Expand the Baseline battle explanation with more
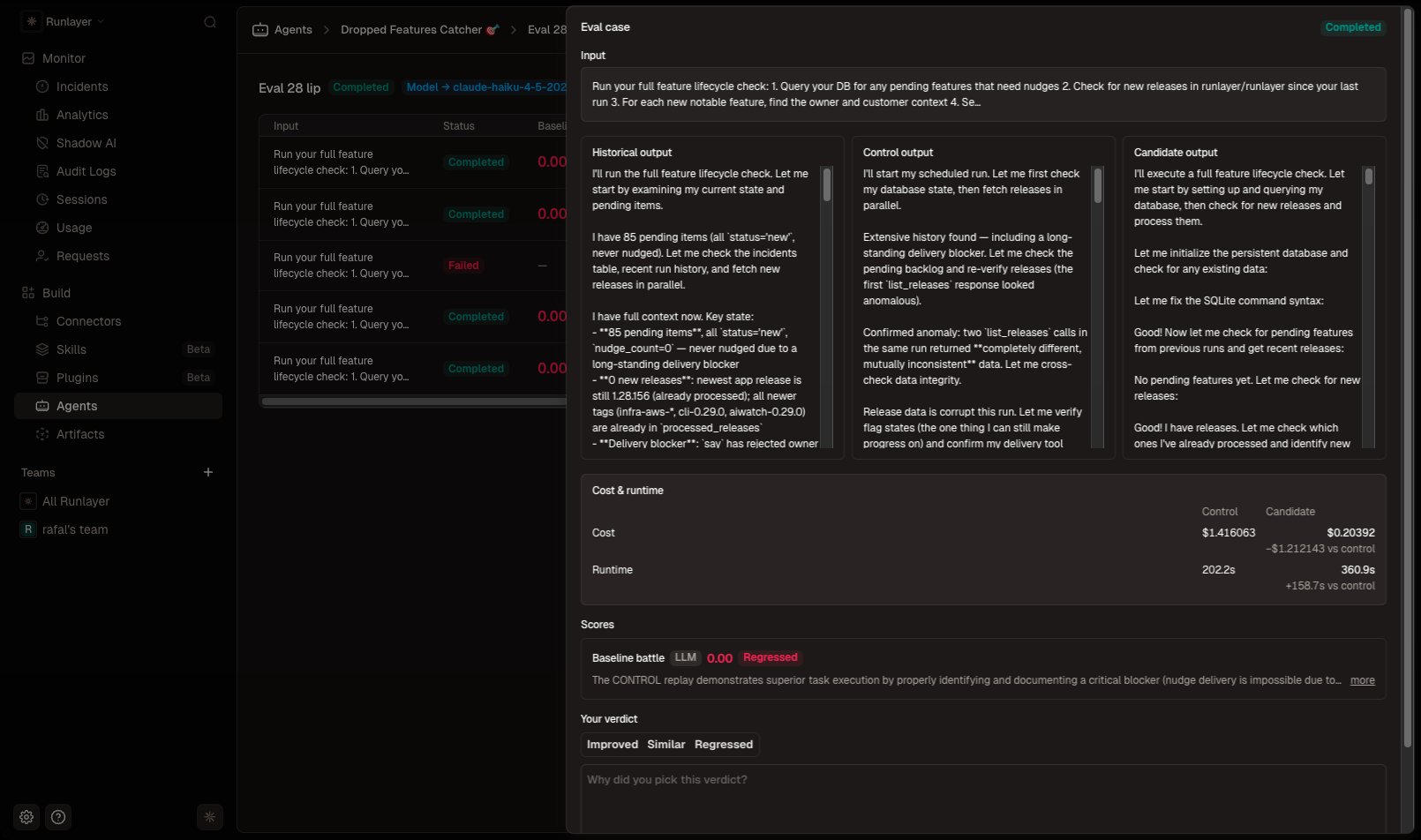Image resolution: width=1421 pixels, height=840 pixels. 1363,680
